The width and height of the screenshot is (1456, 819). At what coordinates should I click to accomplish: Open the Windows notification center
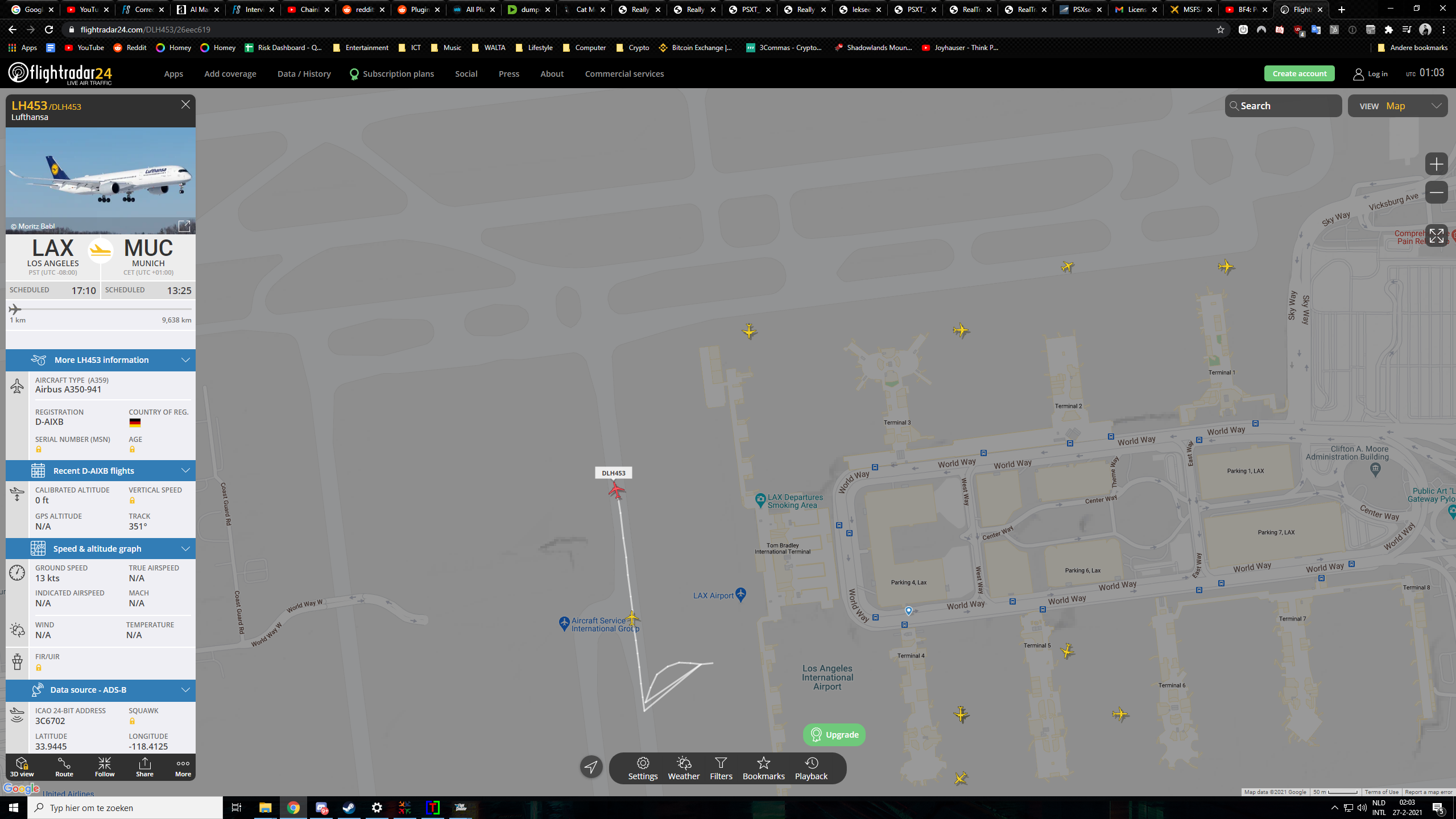1438,808
